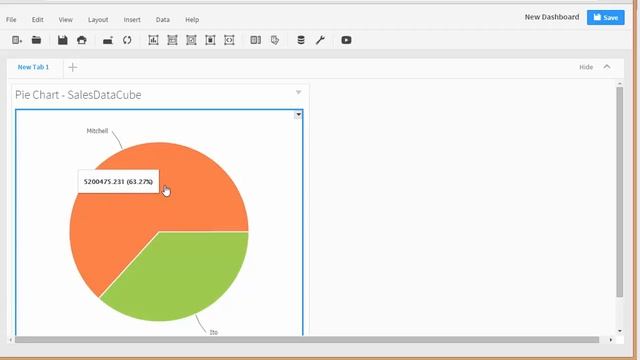The image size is (640, 360).
Task: Collapse toolbar with the up chevron
Action: 607,67
